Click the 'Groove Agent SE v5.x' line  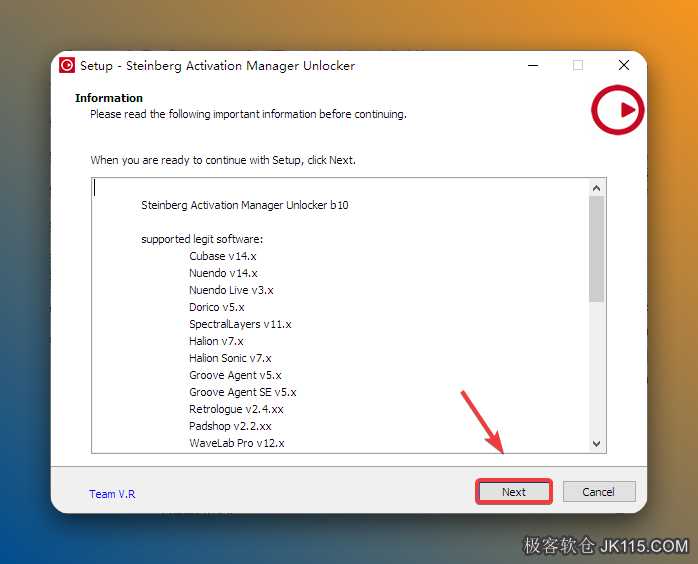243,392
